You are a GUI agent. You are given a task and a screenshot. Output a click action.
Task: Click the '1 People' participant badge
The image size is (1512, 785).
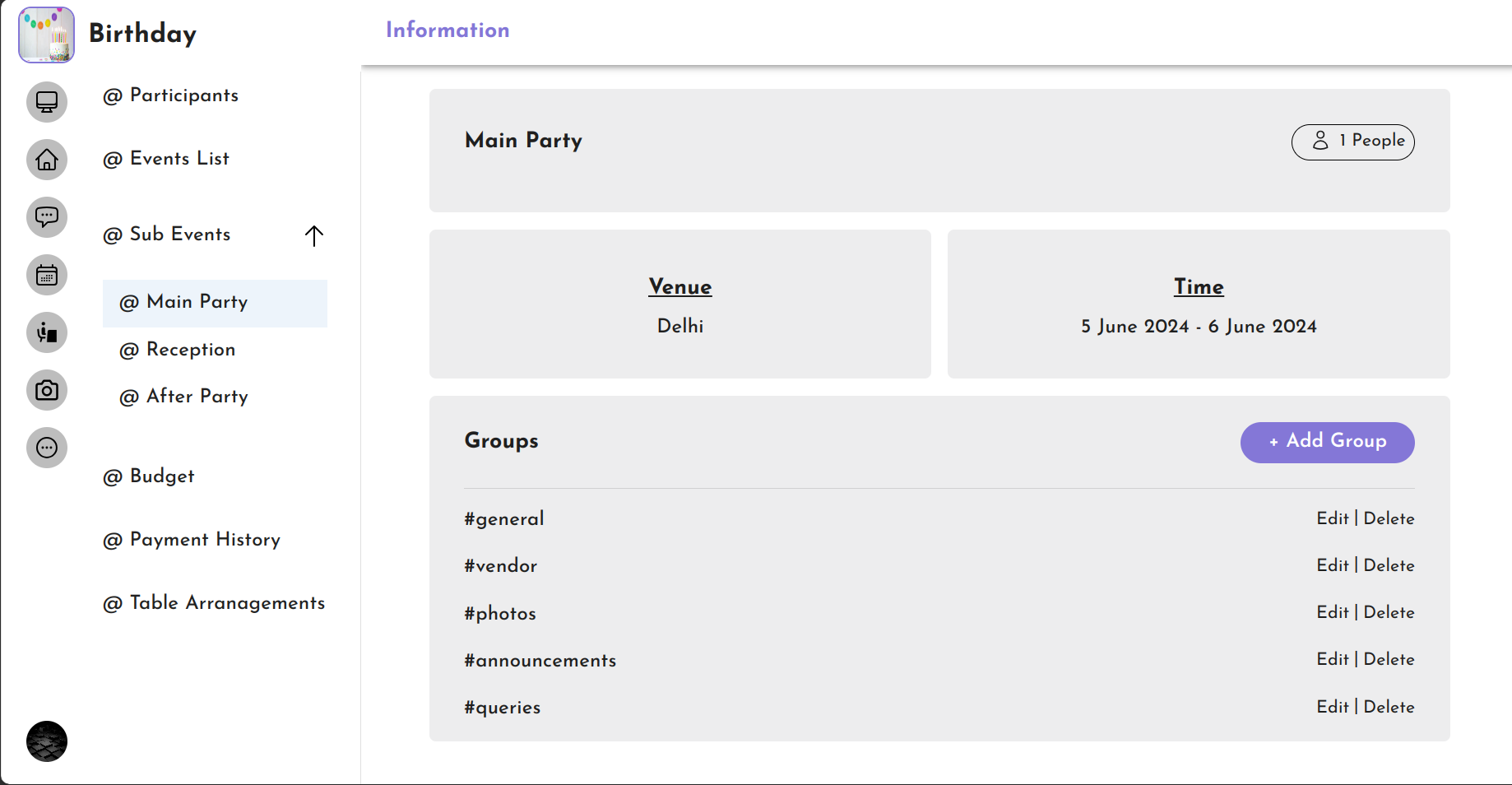1352,142
